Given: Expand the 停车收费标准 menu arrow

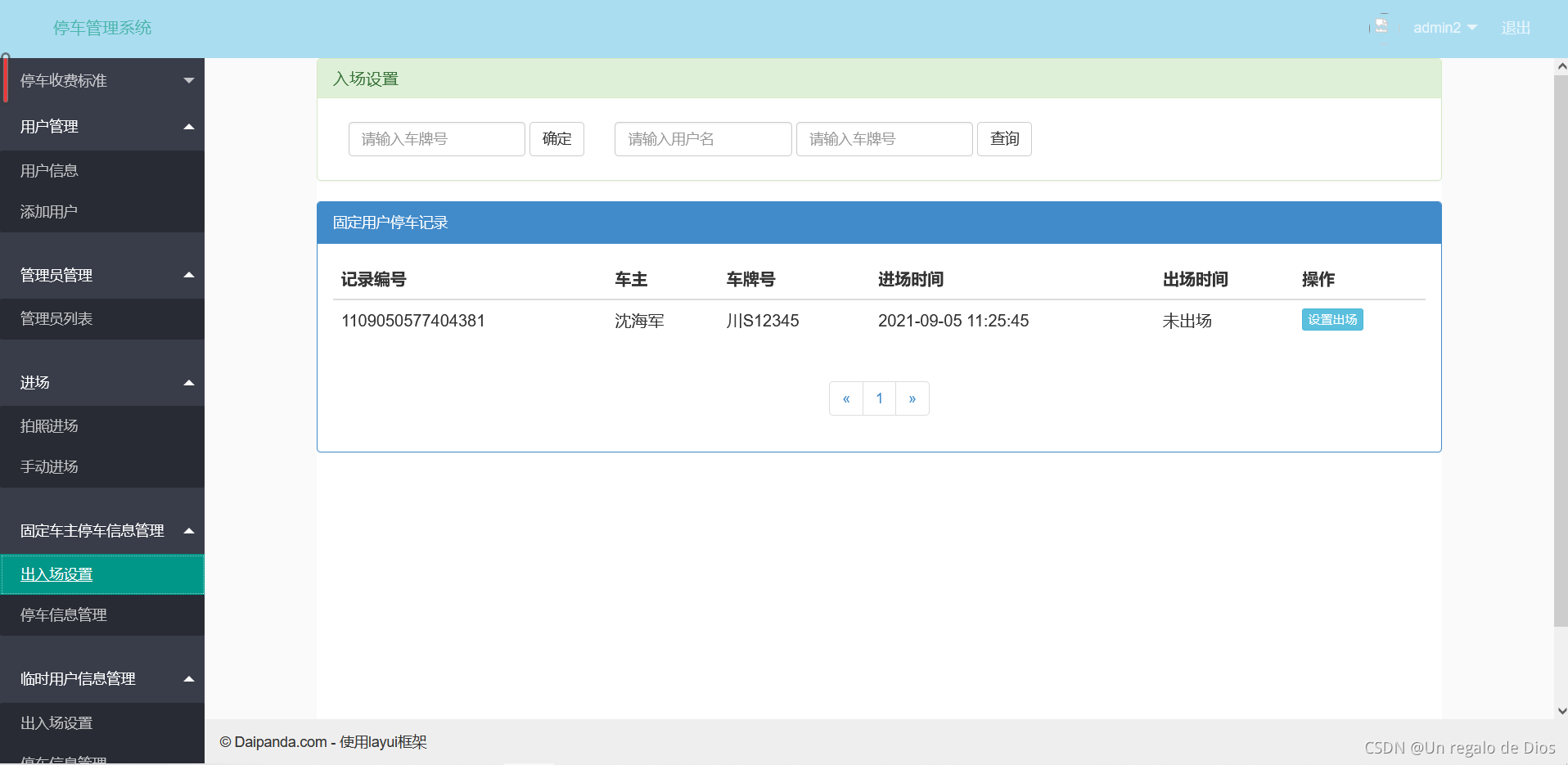Looking at the screenshot, I should click(189, 80).
